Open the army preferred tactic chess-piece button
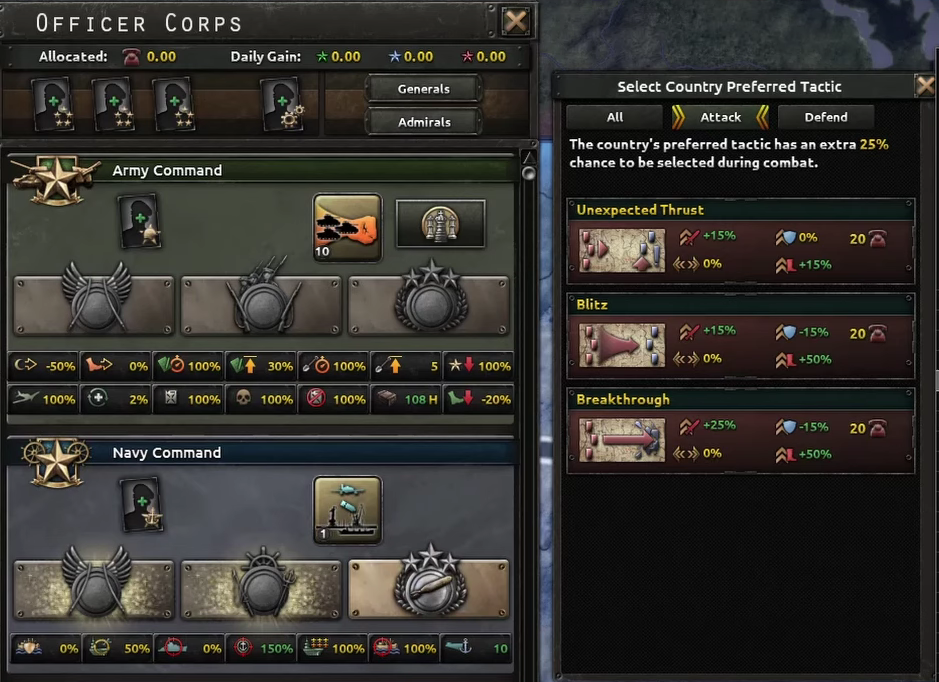This screenshot has width=939, height=682. (x=440, y=224)
